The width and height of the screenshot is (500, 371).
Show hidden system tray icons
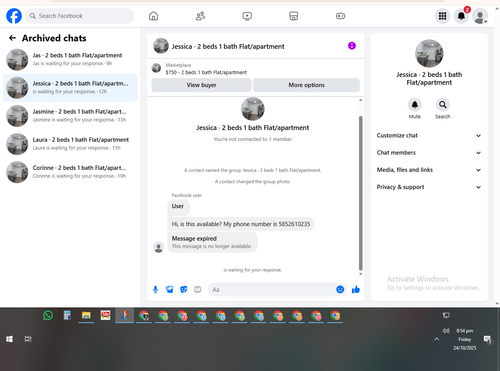436,339
